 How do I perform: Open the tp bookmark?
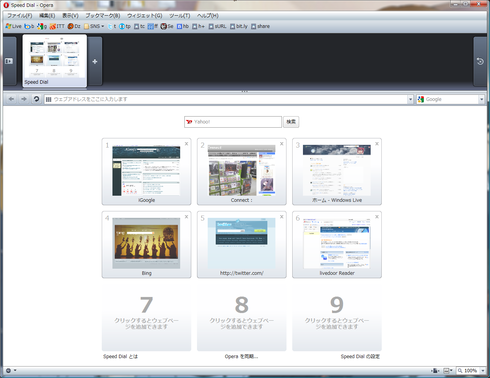[x=125, y=26]
